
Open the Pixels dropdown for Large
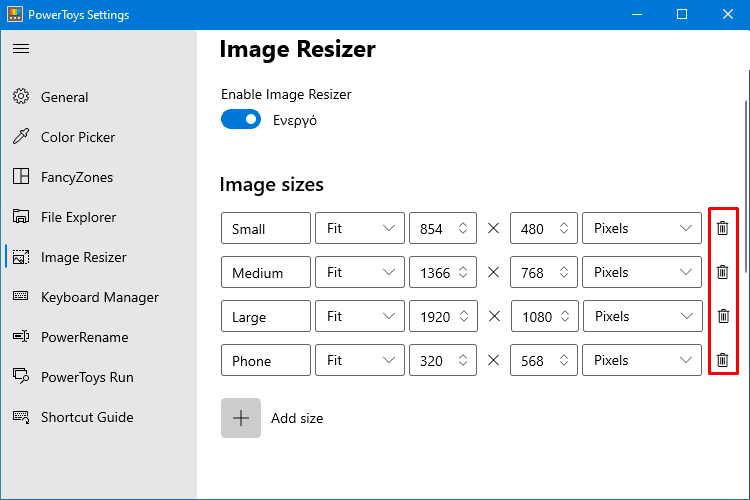[x=642, y=316]
